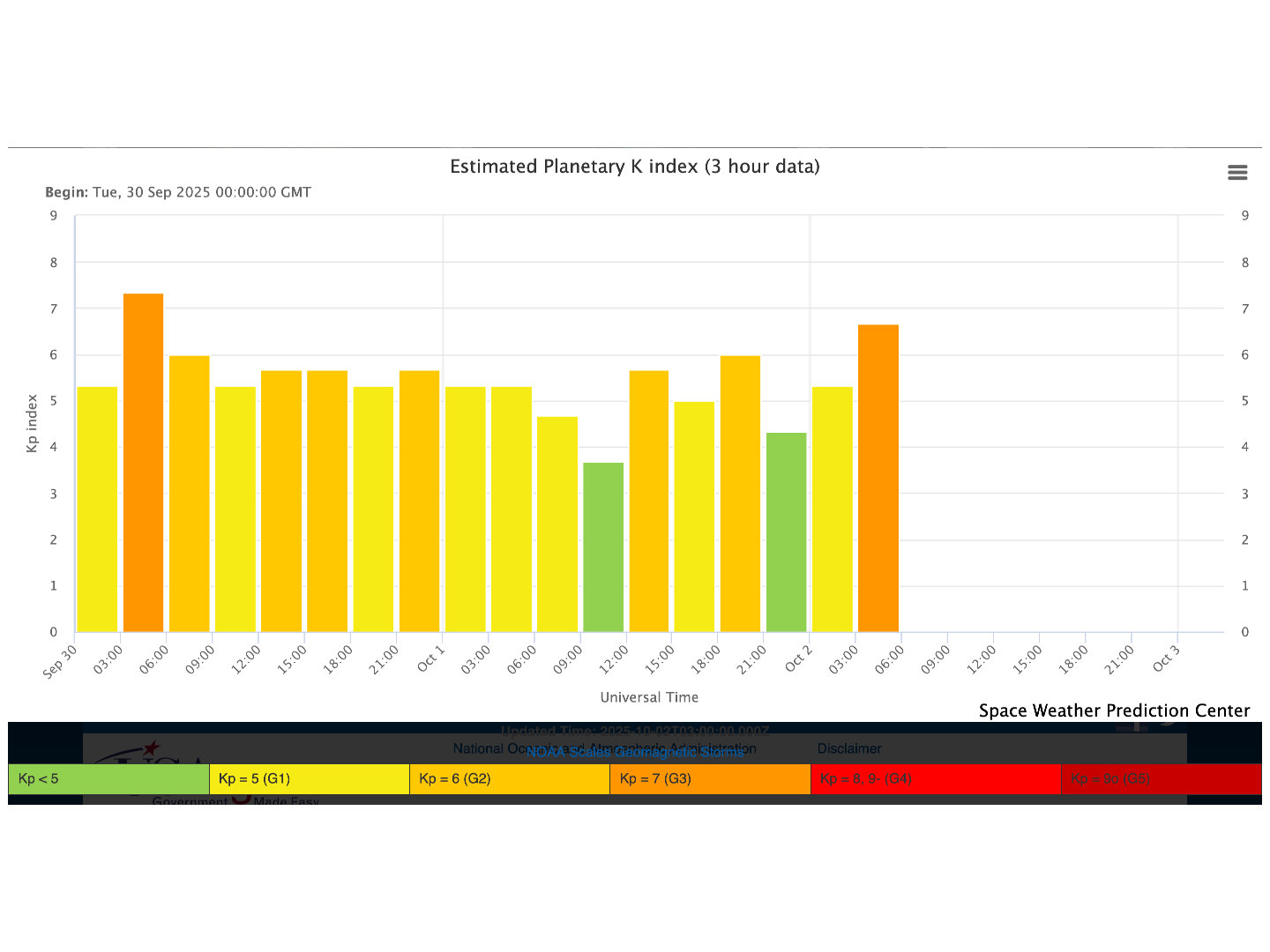Click the tallest orange bar on Sep 30
The height and width of the screenshot is (952, 1270).
point(143,463)
